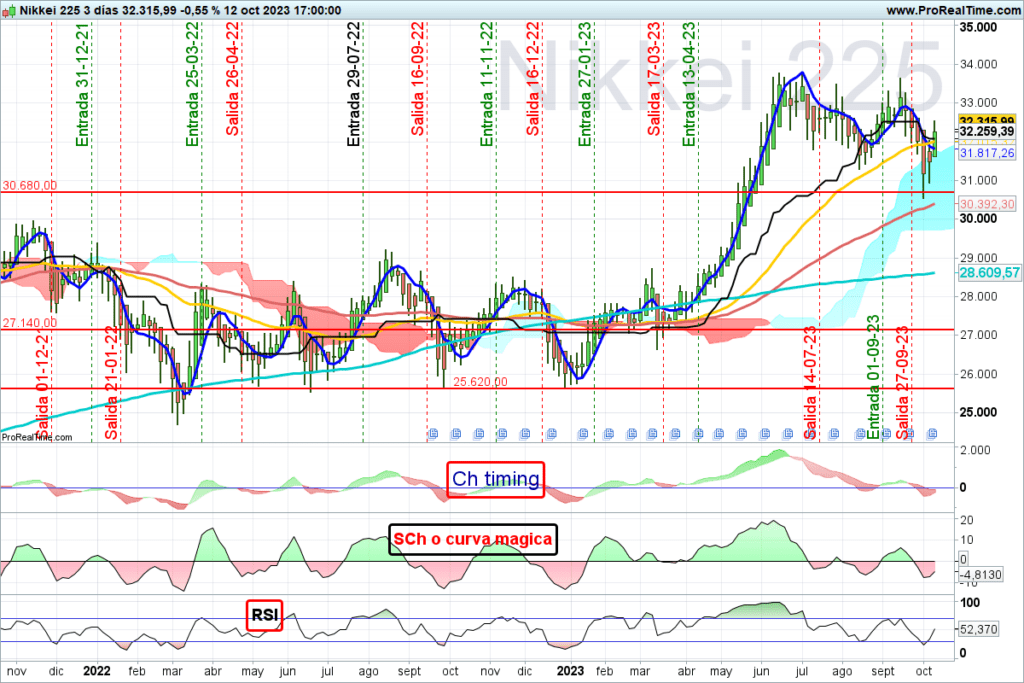The image size is (1024, 683).
Task: Click the 32.259,39 price tag
Action: 987,131
